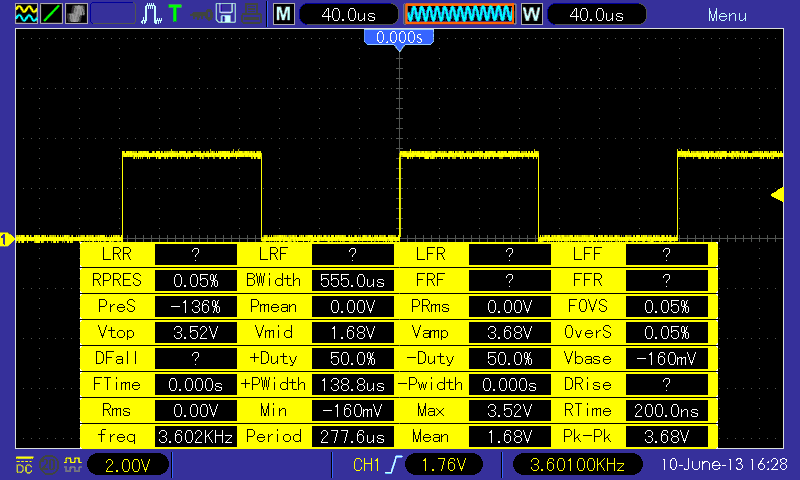This screenshot has width=800, height=480.
Task: Click the Min value -160mV
Action: click(353, 411)
